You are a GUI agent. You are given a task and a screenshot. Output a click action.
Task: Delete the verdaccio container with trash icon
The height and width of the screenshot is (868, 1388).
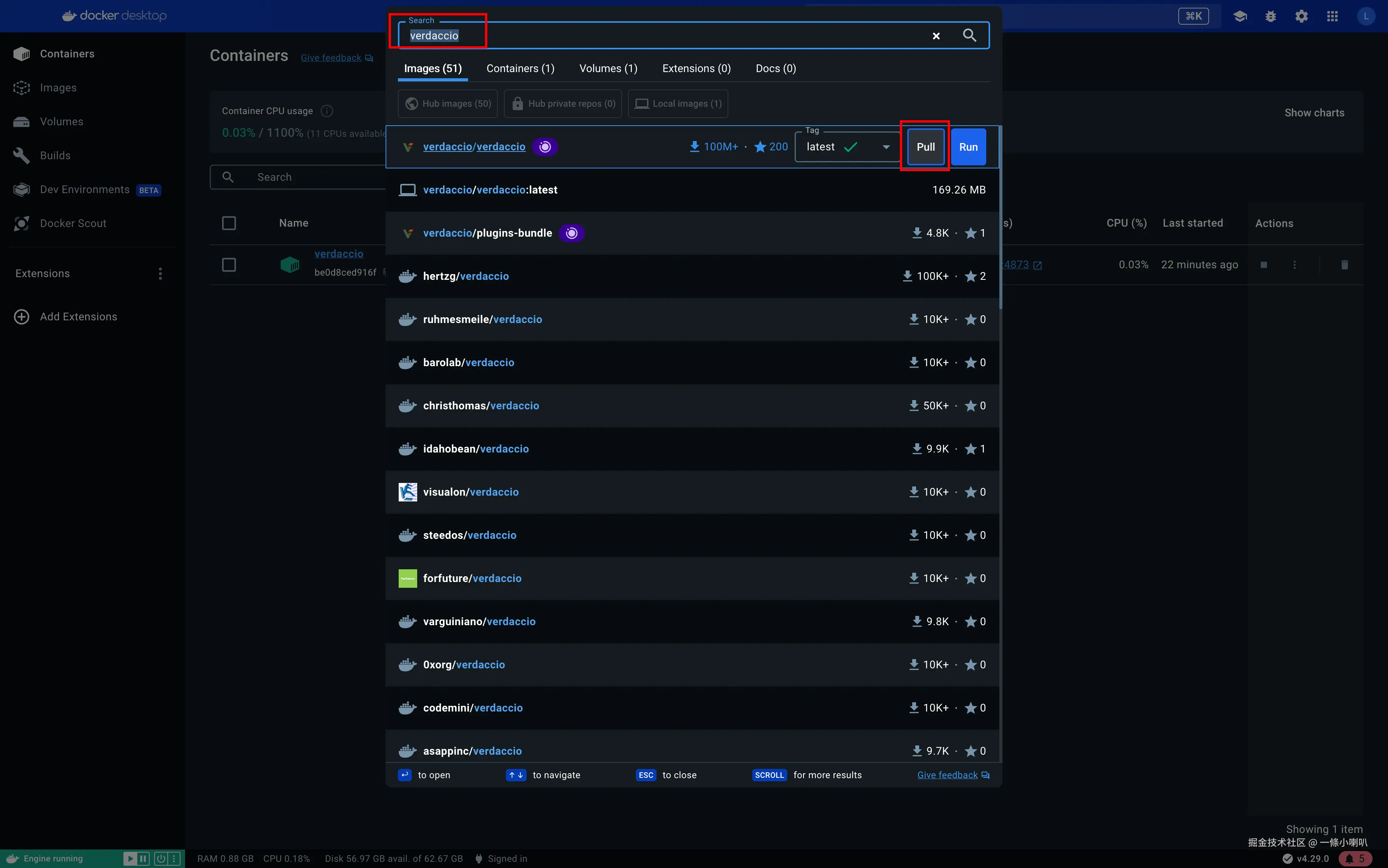[x=1344, y=265]
